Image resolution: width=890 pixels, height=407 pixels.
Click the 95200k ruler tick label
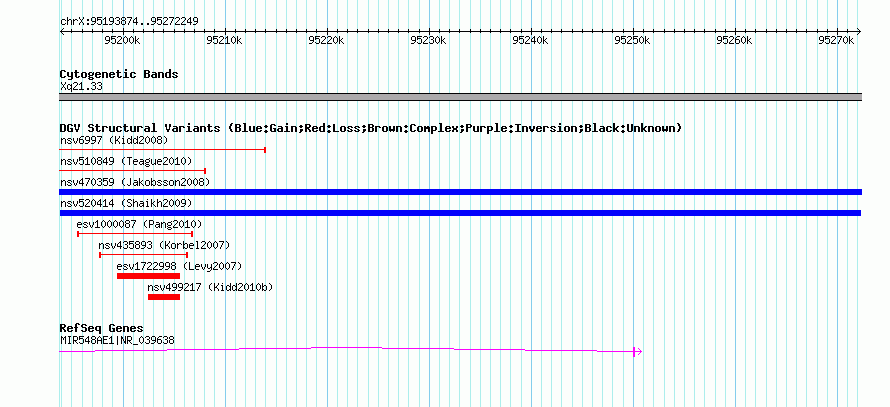(x=123, y=40)
